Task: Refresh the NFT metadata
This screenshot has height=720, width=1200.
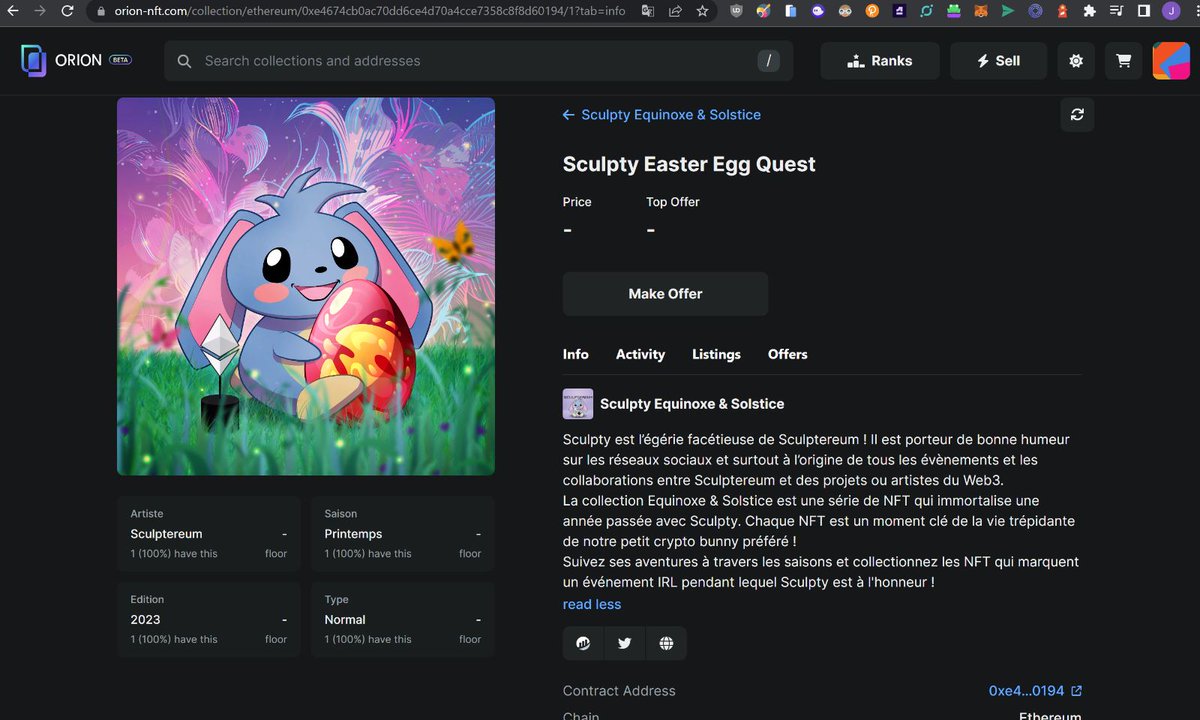Action: pos(1077,115)
